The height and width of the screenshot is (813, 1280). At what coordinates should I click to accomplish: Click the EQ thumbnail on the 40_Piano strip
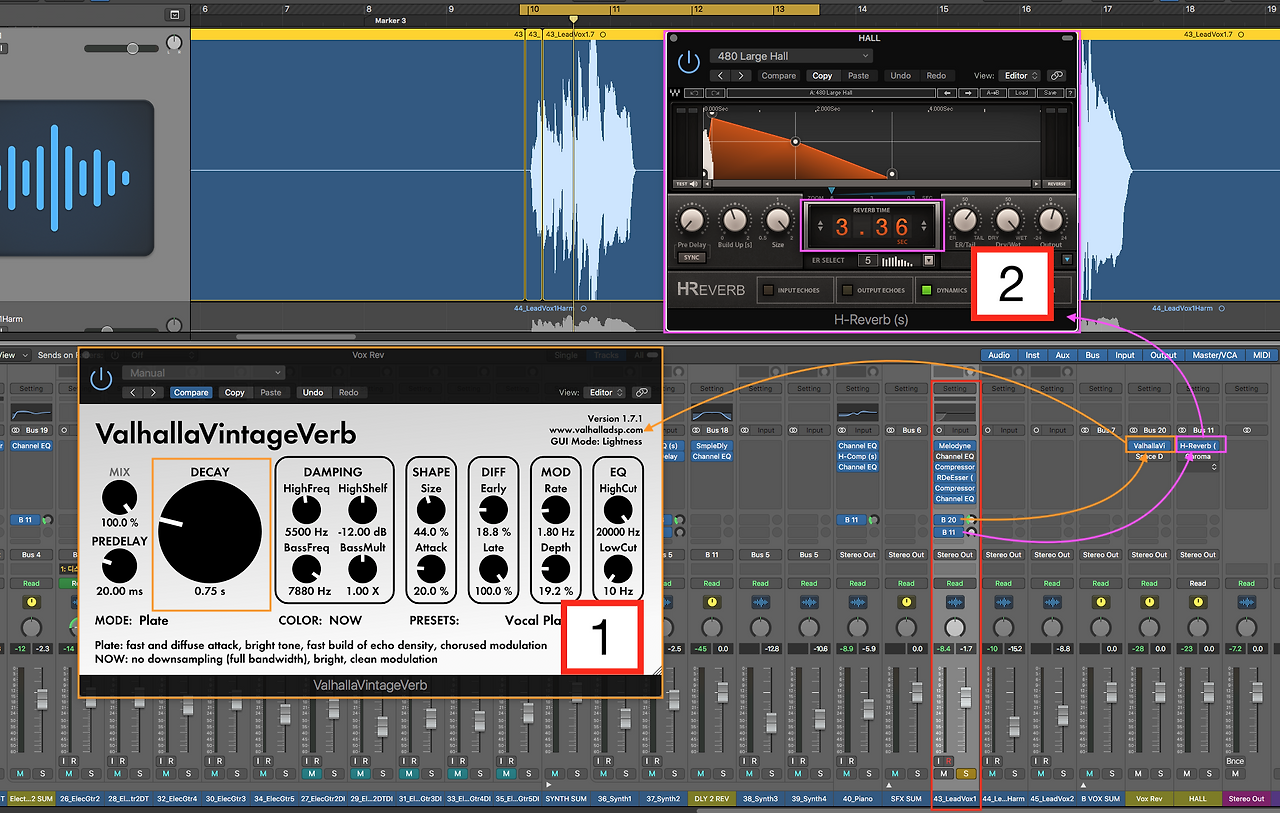857,413
